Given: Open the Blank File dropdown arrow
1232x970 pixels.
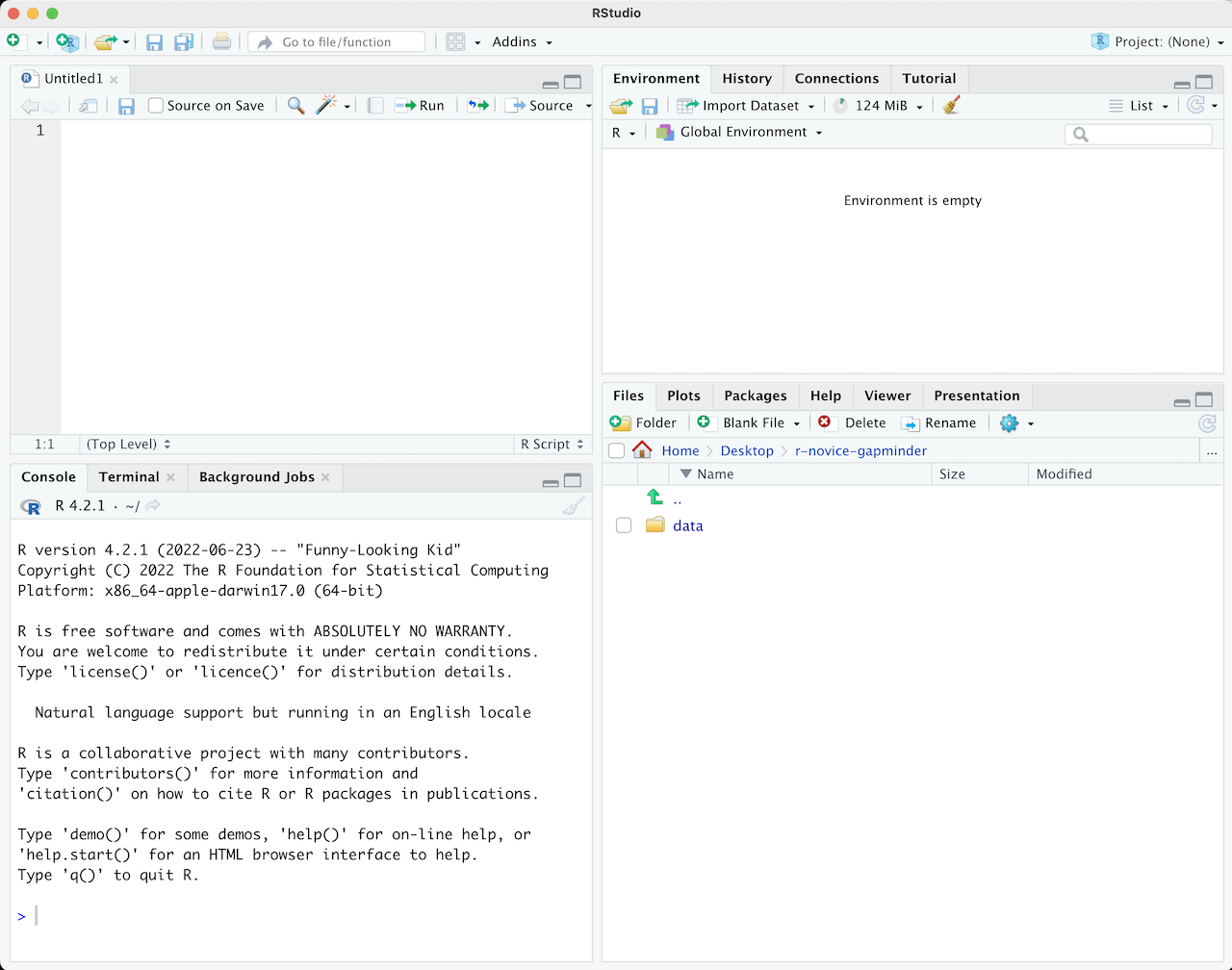Looking at the screenshot, I should pyautogui.click(x=797, y=423).
